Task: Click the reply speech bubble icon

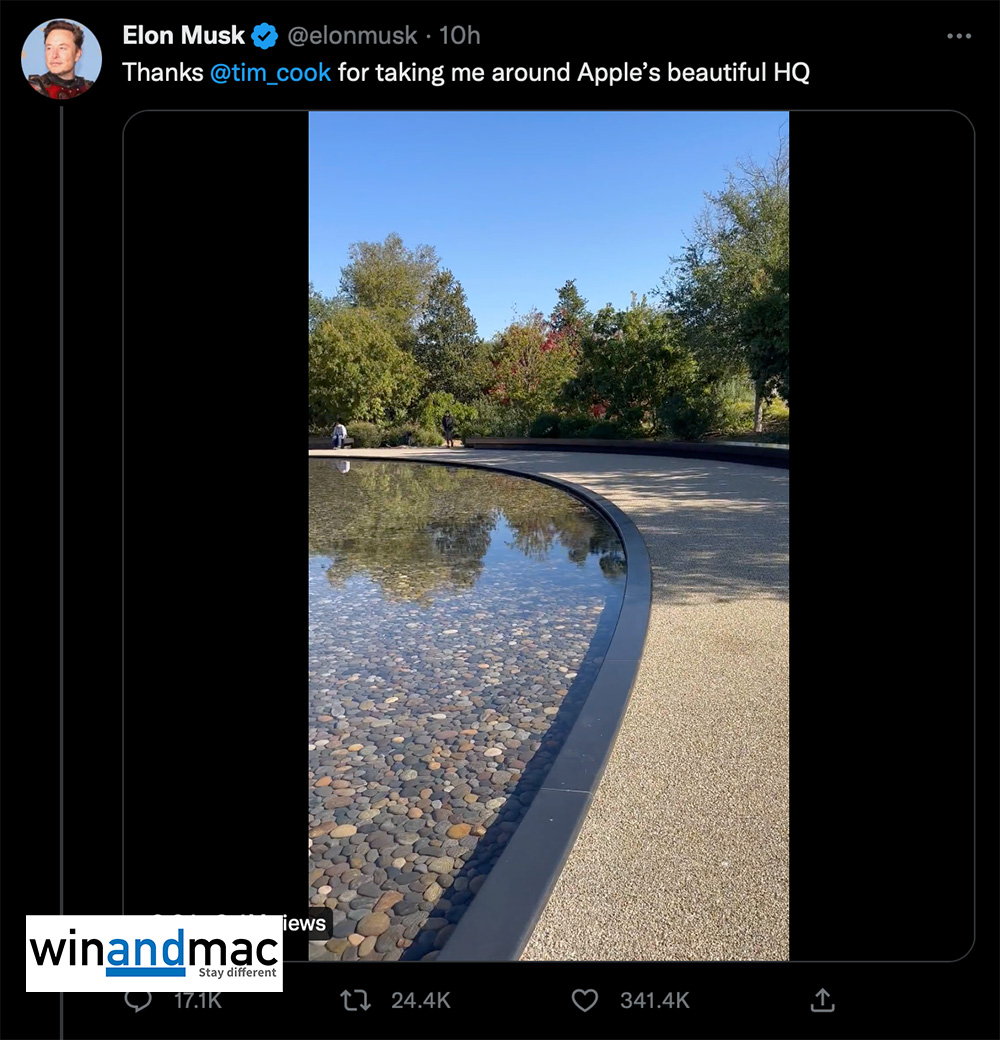Action: click(138, 999)
